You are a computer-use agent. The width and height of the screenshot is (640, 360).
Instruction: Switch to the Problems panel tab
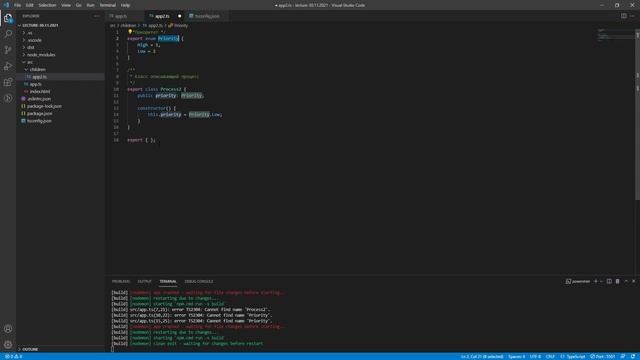coord(121,281)
